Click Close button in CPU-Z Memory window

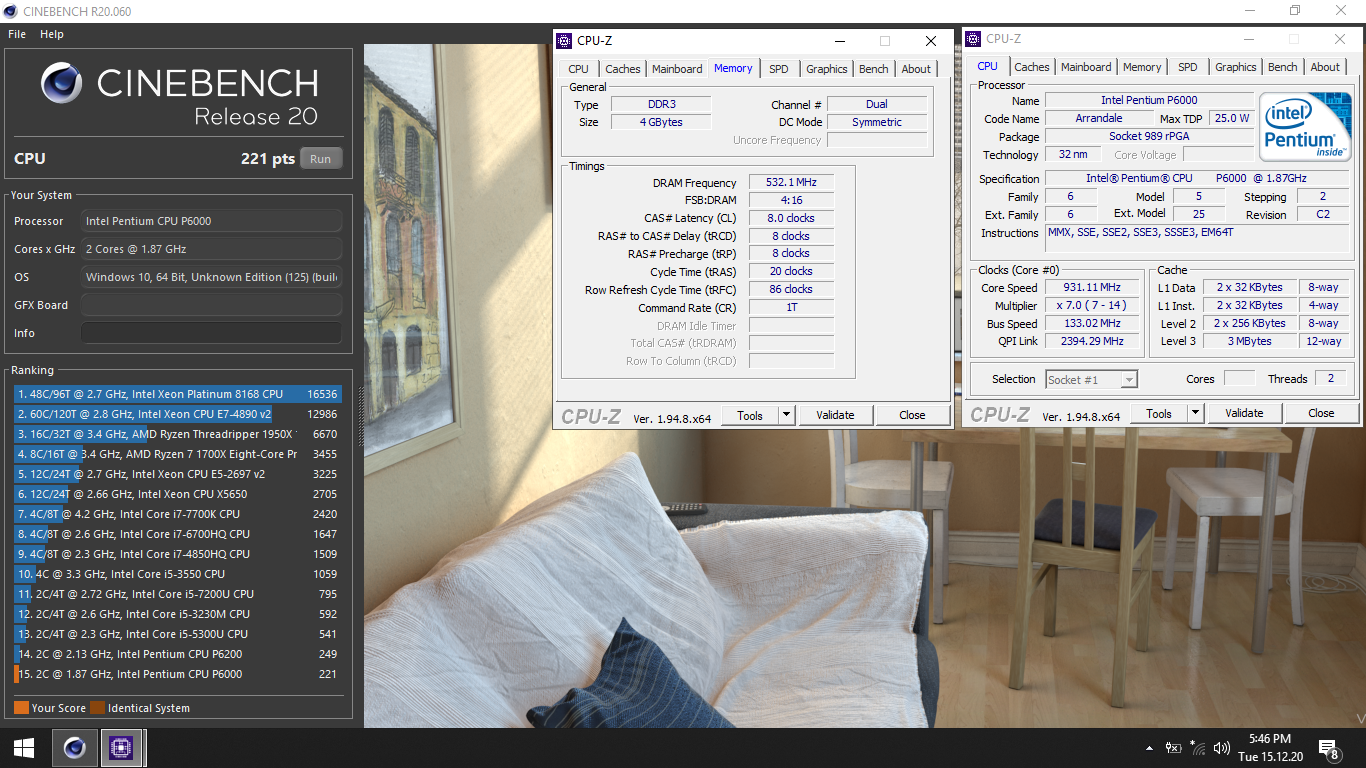[x=912, y=415]
